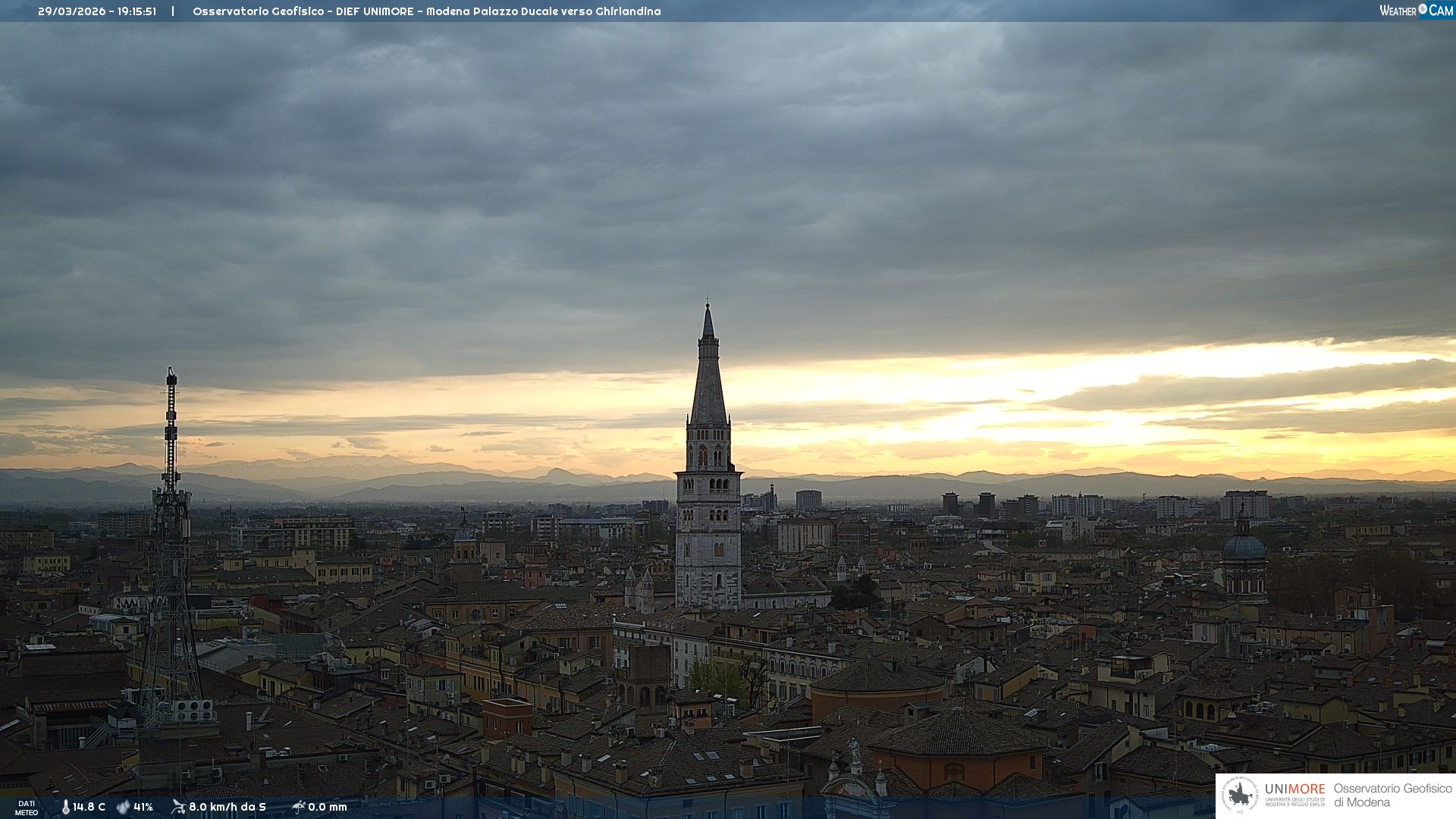Click the thermometer temperature icon
Image resolution: width=1456 pixels, height=819 pixels.
[65, 807]
